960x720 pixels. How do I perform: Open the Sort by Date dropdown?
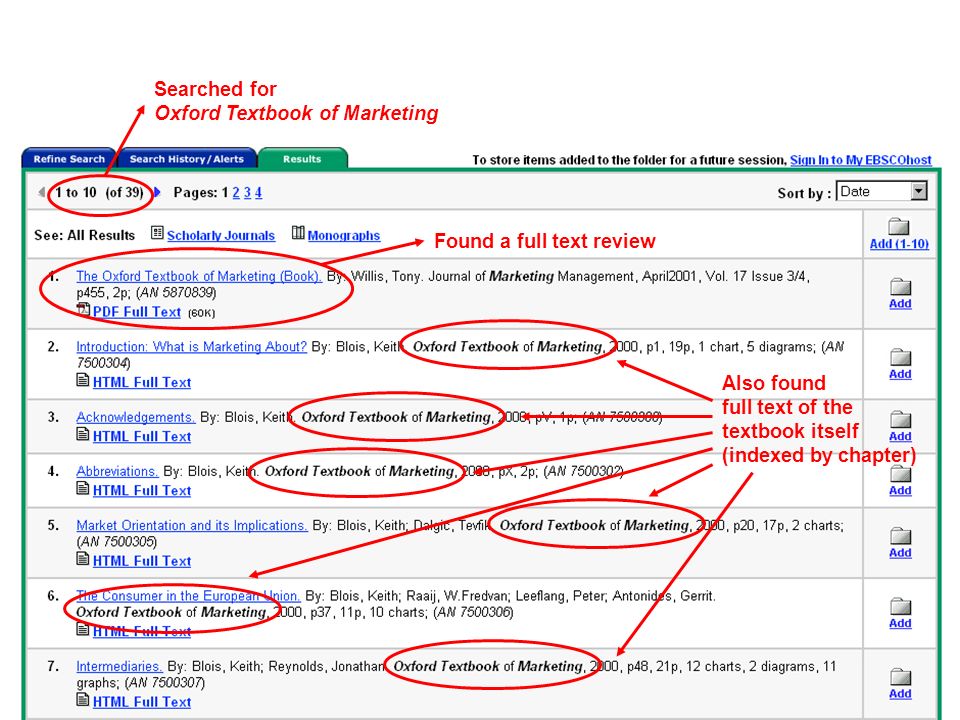(x=882, y=192)
